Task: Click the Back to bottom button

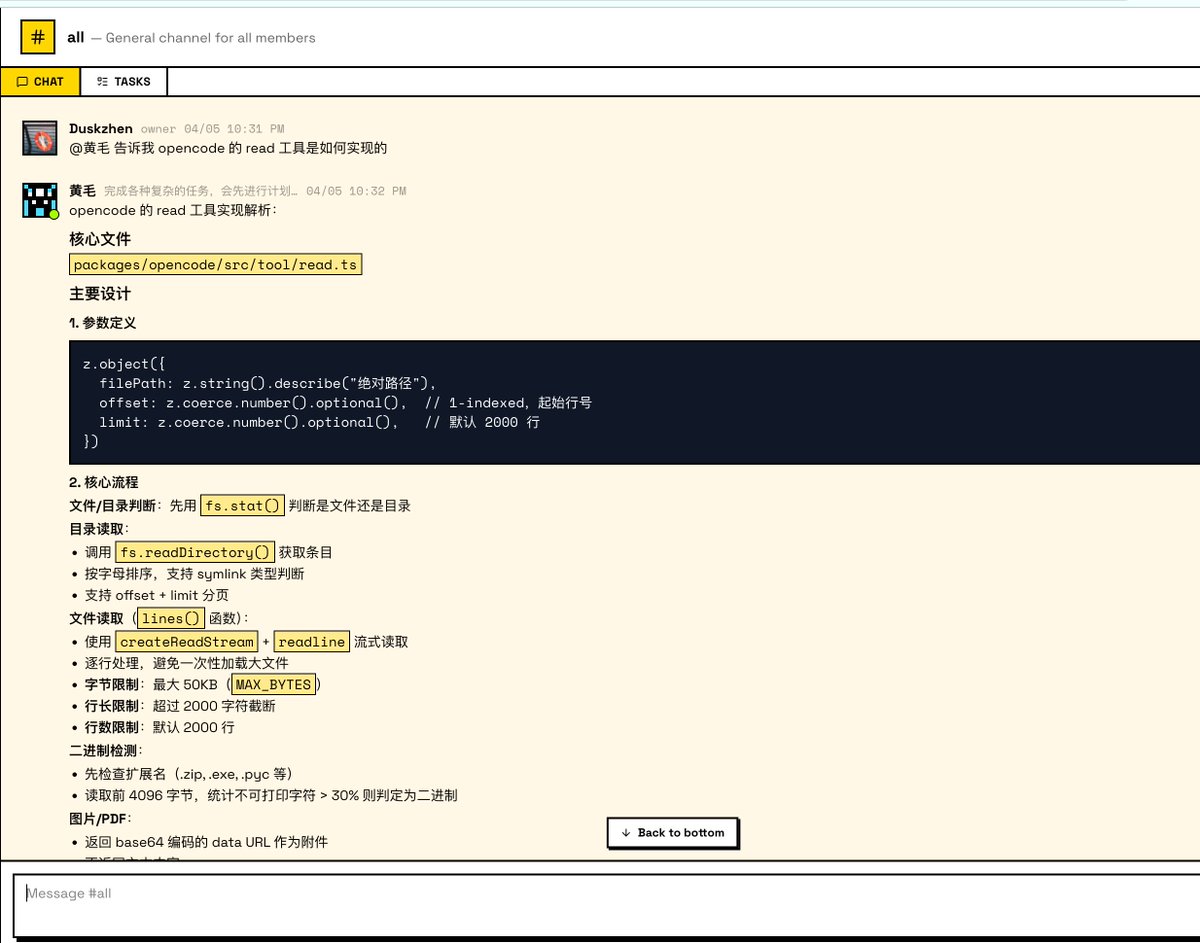Action: pyautogui.click(x=672, y=832)
